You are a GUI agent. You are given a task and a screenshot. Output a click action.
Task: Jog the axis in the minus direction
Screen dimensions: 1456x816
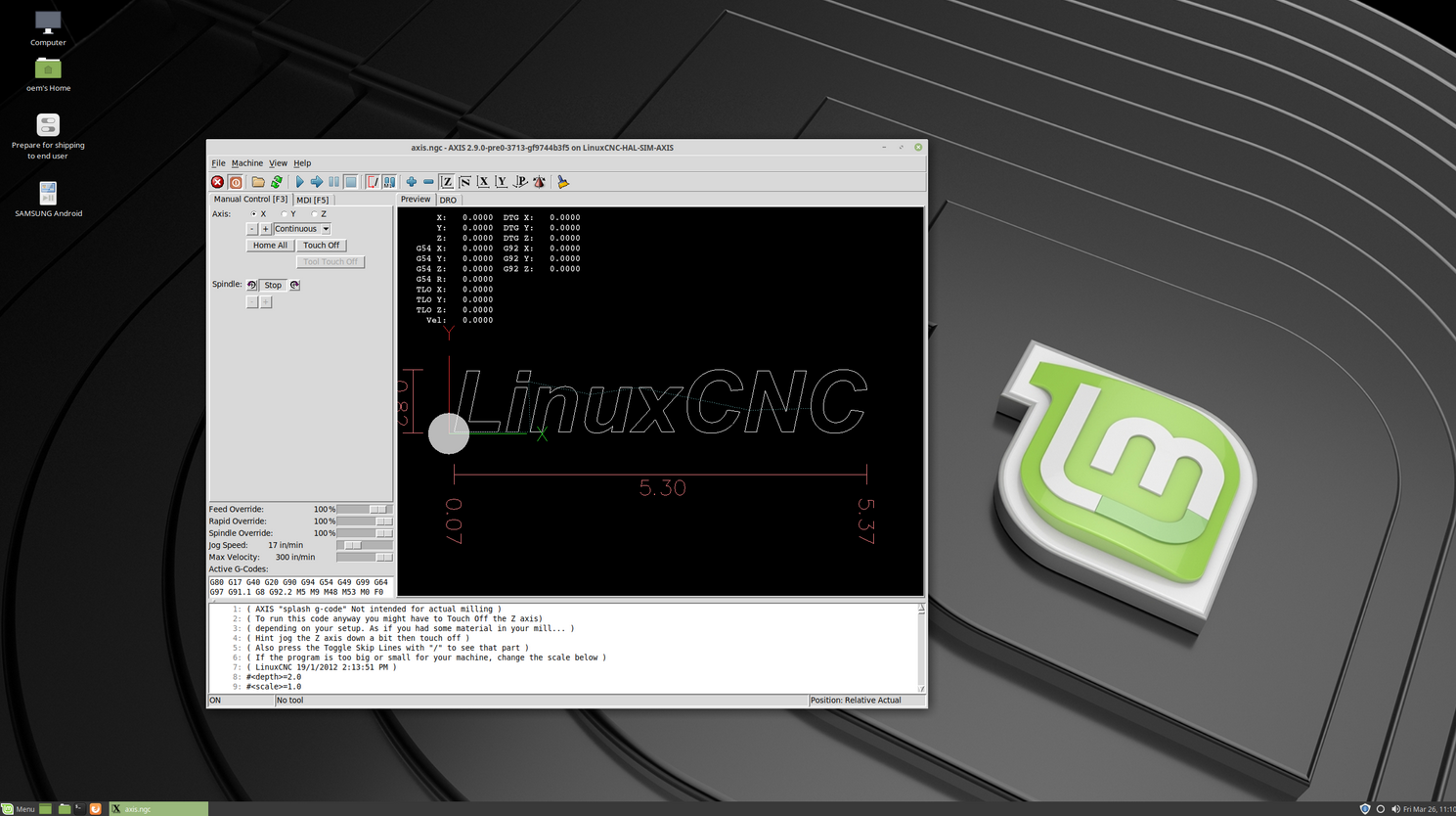[x=251, y=229]
